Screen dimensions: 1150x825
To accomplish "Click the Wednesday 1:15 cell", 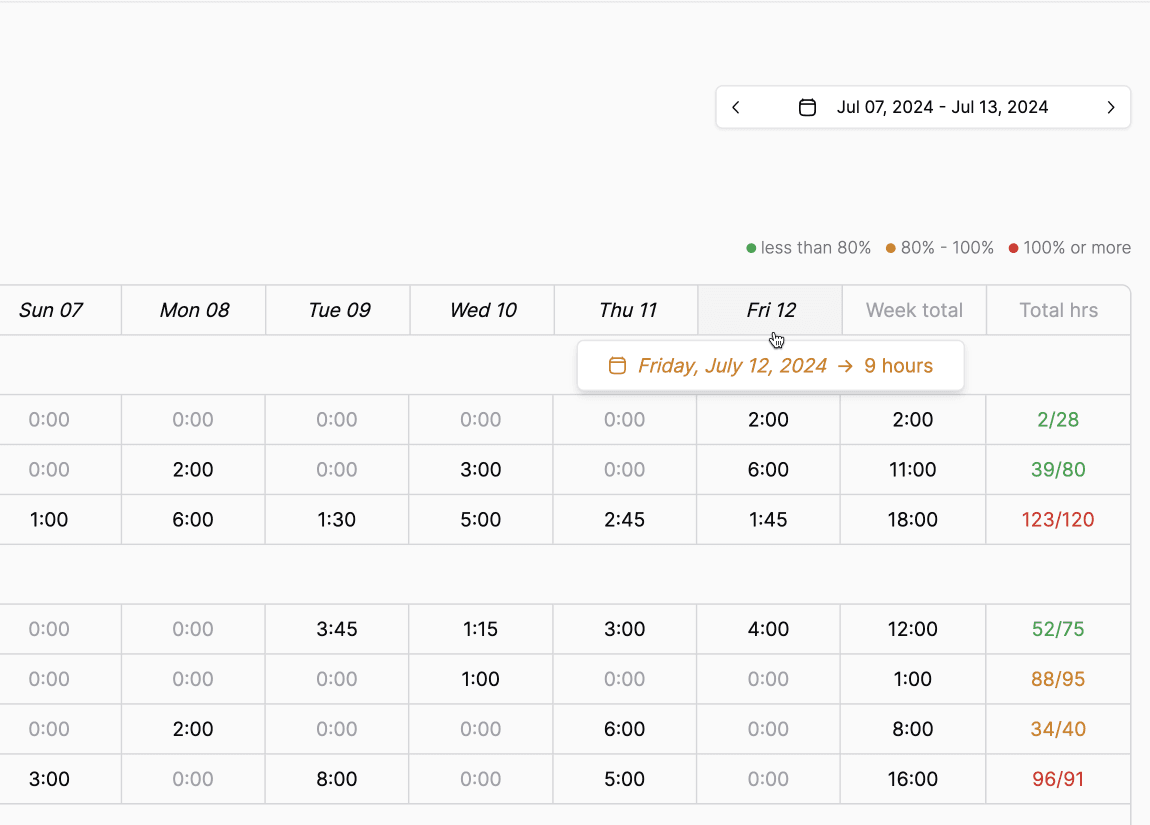I will pos(480,628).
